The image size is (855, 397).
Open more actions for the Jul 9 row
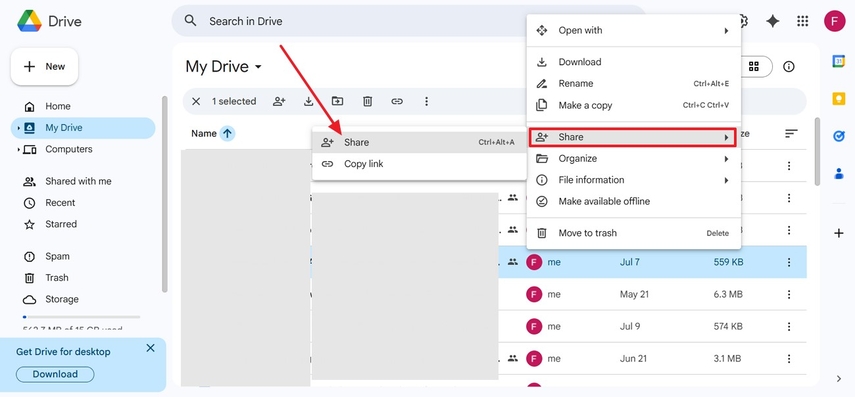(788, 327)
